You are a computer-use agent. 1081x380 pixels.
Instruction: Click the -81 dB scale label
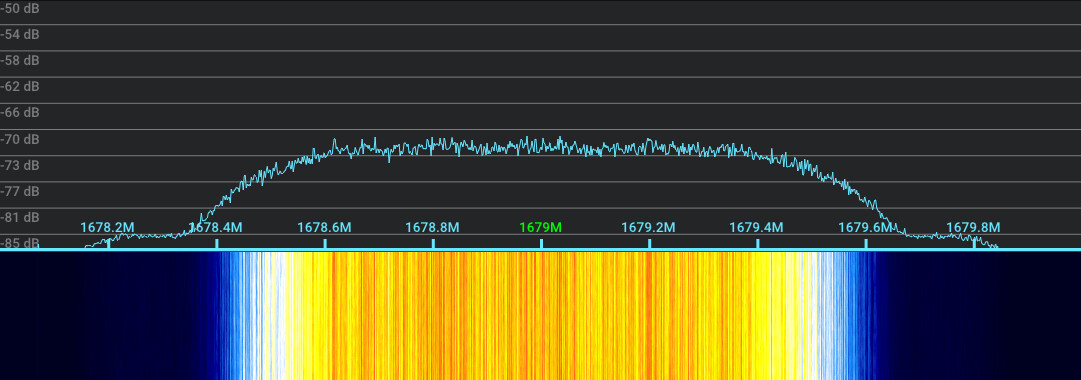[x=20, y=217]
